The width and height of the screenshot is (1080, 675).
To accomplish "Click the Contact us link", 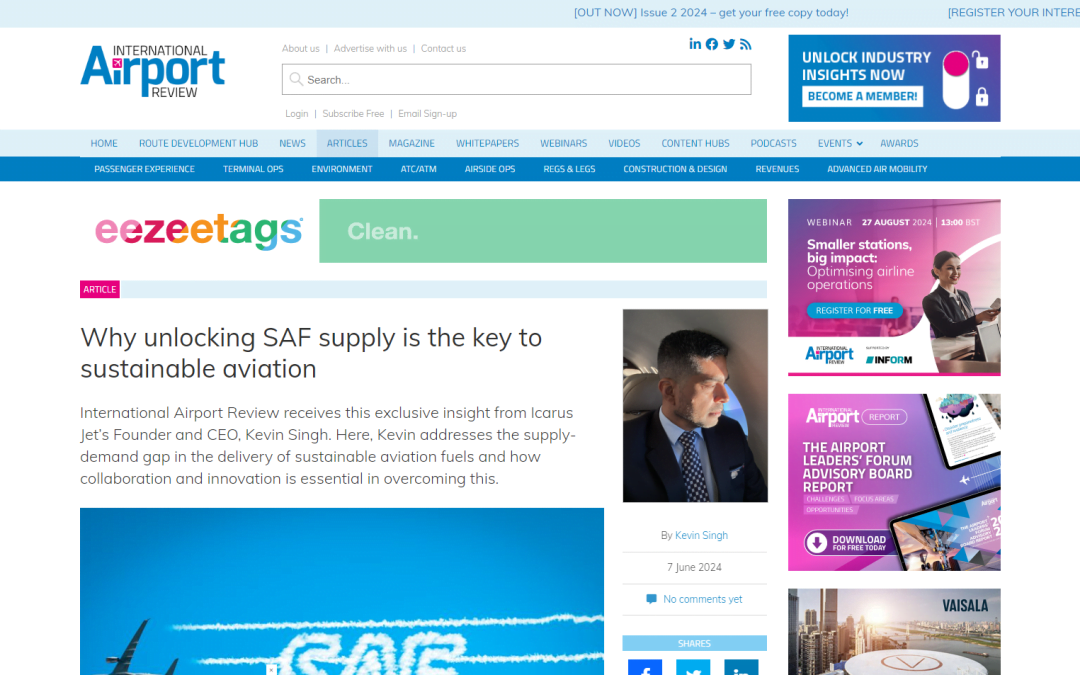I will (443, 48).
